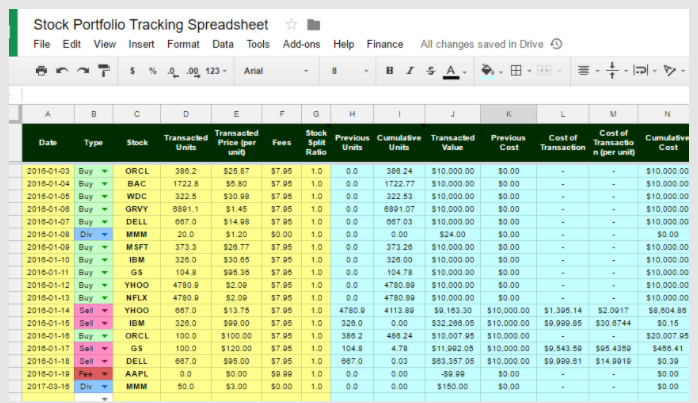Click the 'All changes saved in Drive' text
The height and width of the screenshot is (403, 698).
pyautogui.click(x=482, y=44)
